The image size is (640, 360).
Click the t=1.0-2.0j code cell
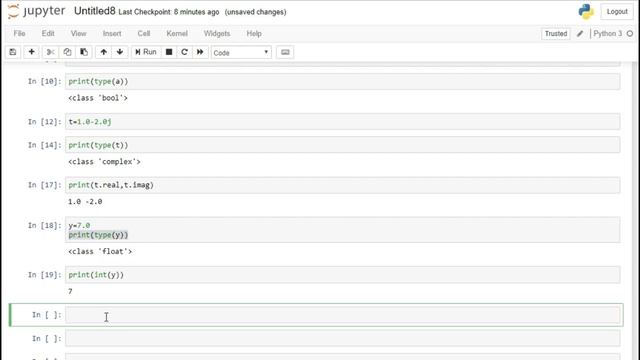click(x=342, y=121)
